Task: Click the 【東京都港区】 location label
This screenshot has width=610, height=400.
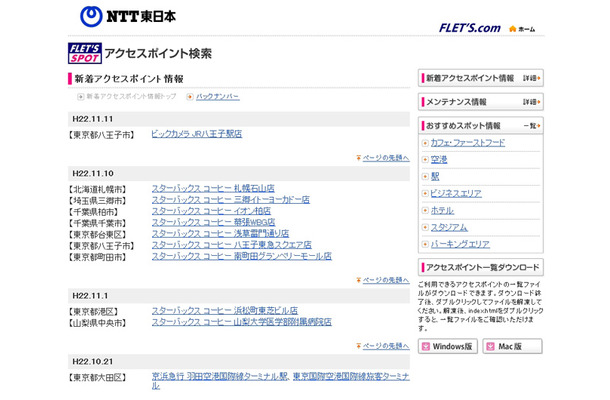Action: pyautogui.click(x=93, y=312)
